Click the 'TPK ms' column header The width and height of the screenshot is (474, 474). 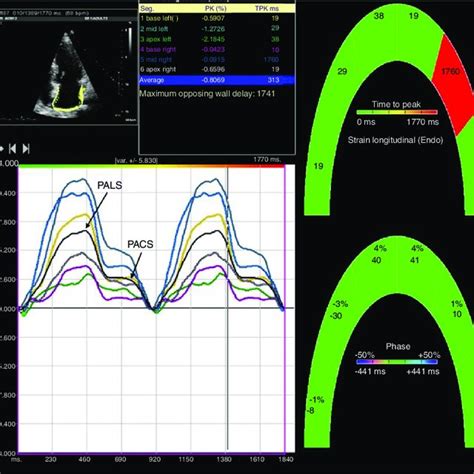click(x=267, y=9)
